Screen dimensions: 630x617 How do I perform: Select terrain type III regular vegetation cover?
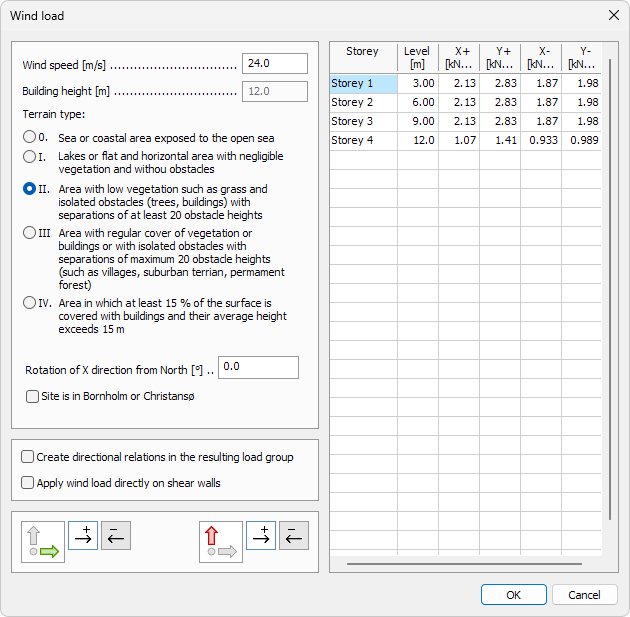(x=30, y=233)
